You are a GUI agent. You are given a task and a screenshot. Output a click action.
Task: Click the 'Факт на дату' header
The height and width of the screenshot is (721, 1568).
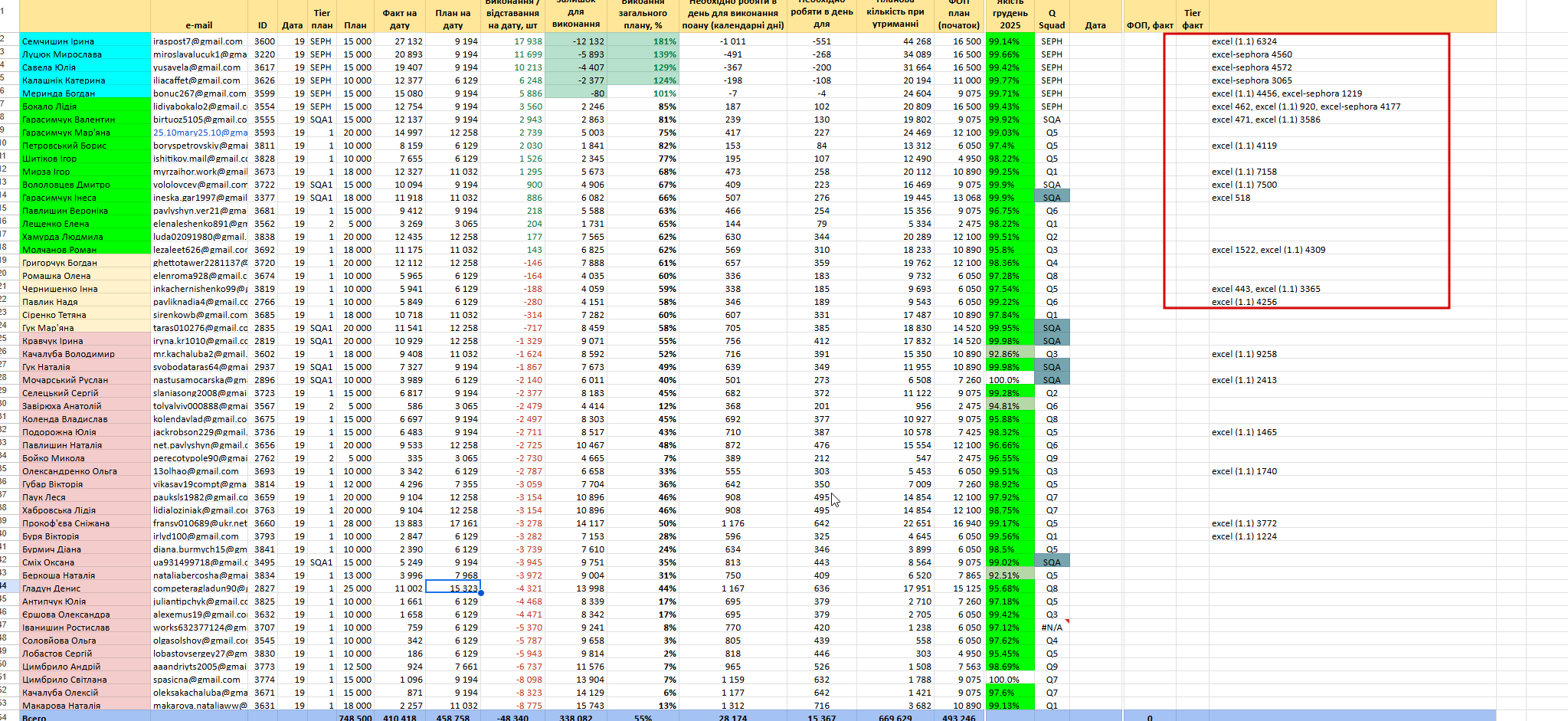point(400,19)
